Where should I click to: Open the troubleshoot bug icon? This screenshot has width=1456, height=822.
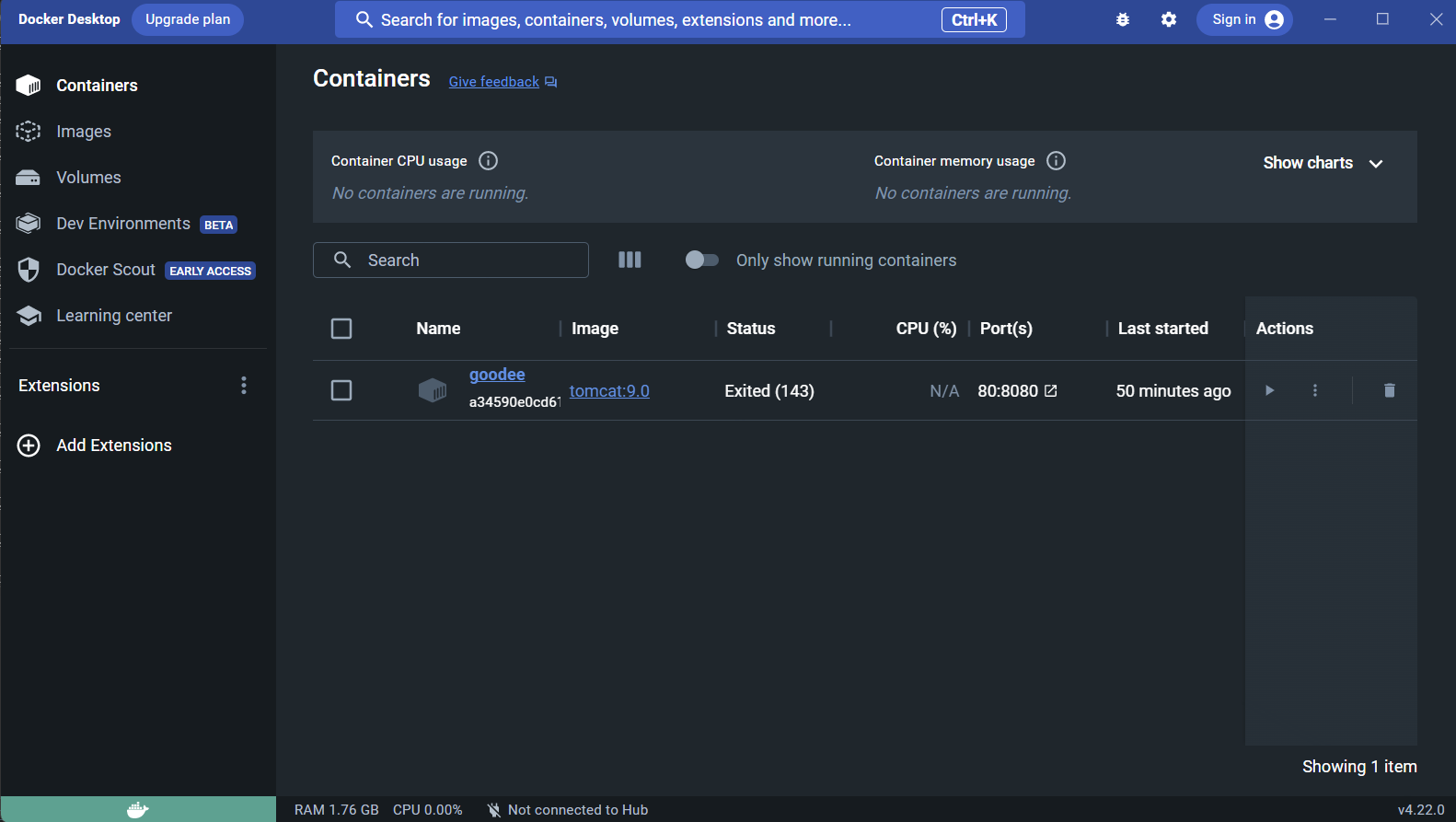coord(1123,19)
